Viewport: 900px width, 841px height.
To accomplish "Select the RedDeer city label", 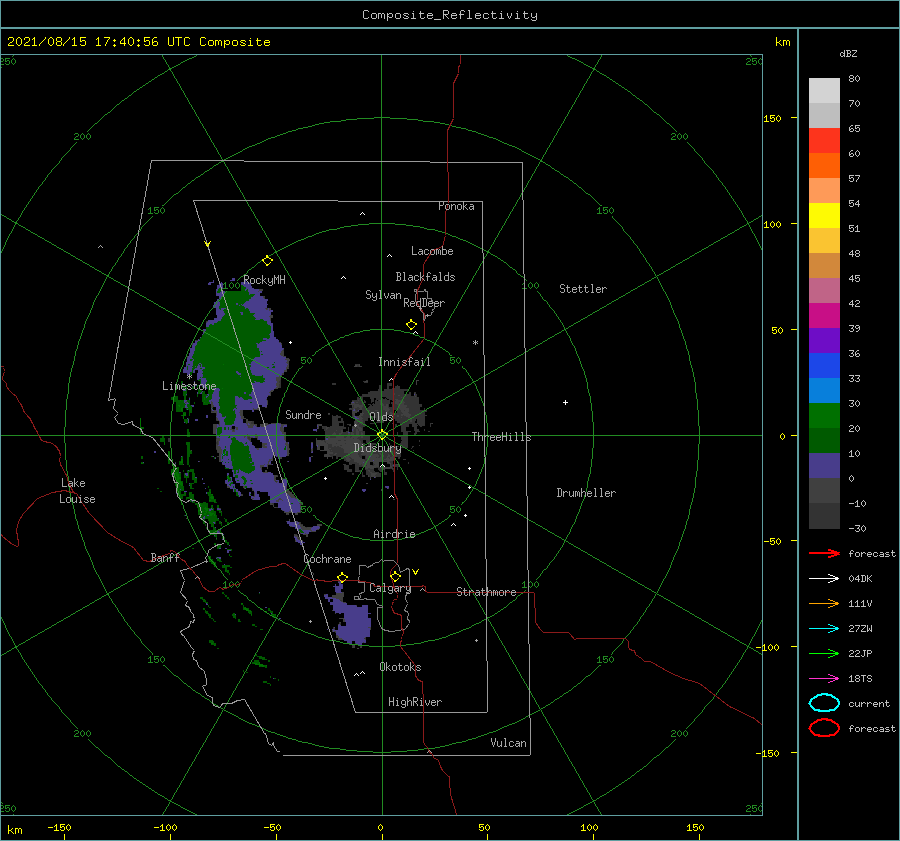I will pos(424,303).
